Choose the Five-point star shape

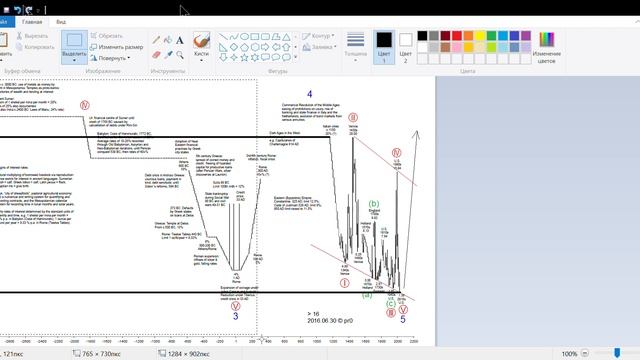click(244, 57)
